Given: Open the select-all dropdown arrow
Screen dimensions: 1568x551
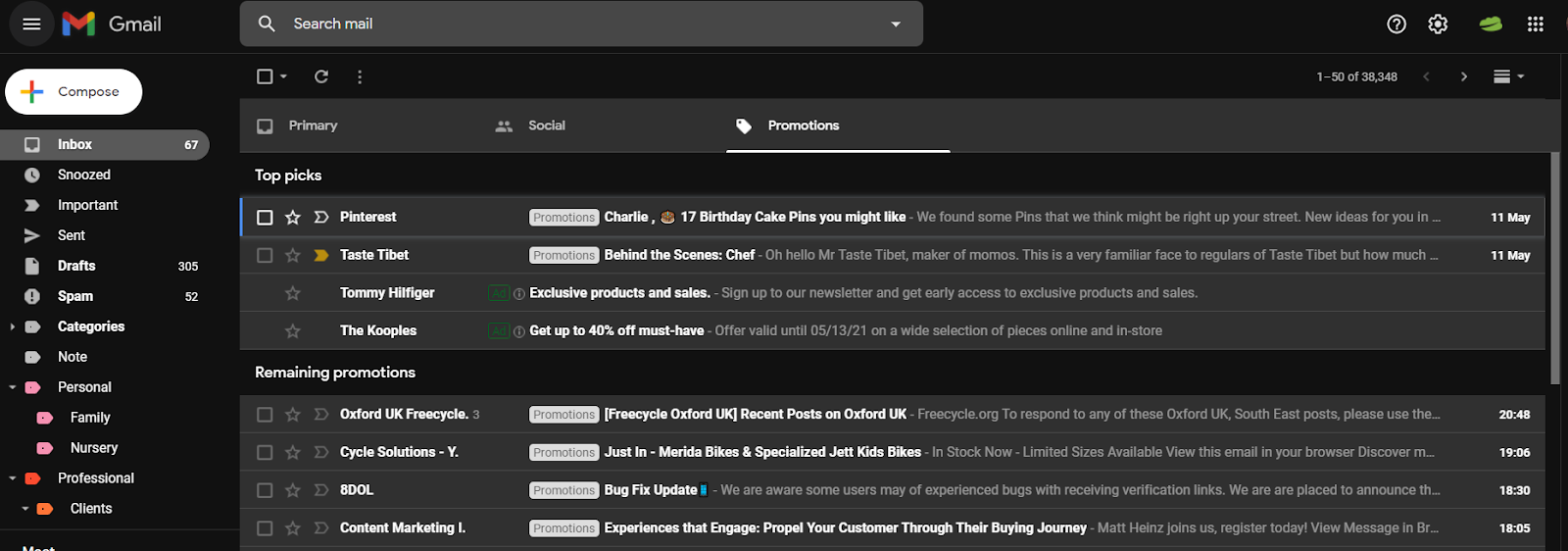Looking at the screenshot, I should 284,76.
